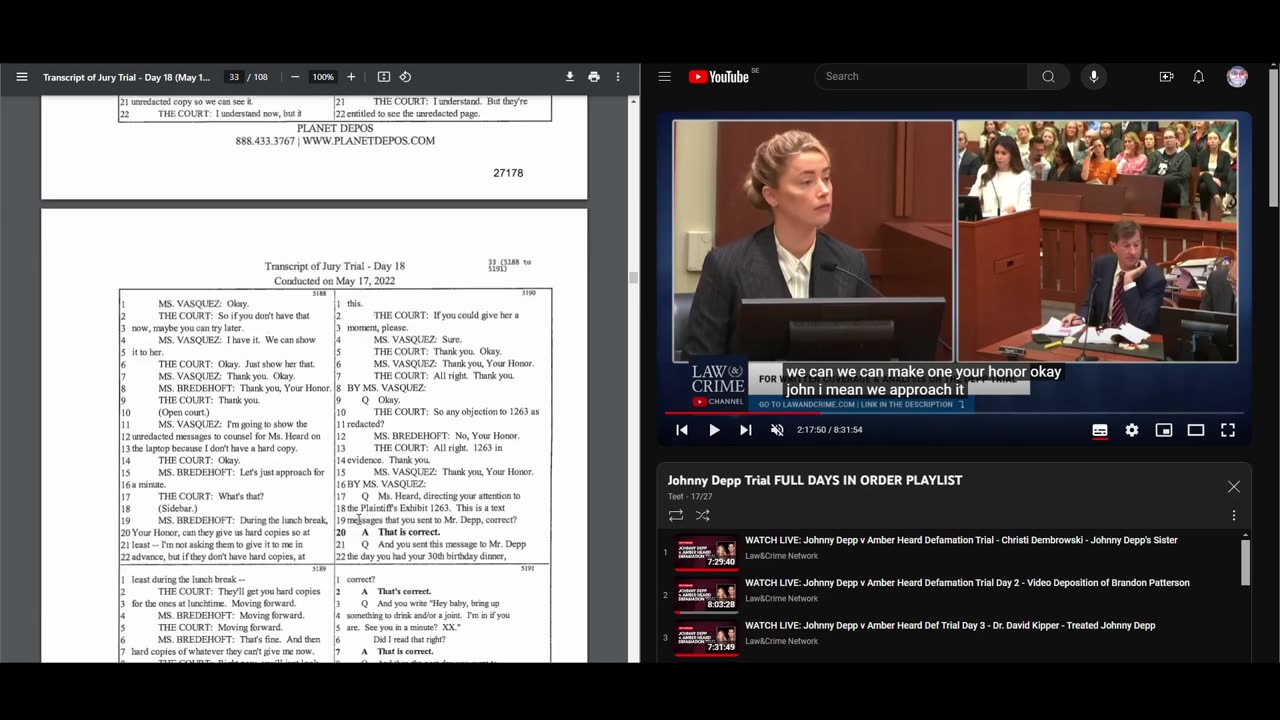Click the PDF file title in toolbar
Viewport: 1280px width, 720px height.
(127, 77)
